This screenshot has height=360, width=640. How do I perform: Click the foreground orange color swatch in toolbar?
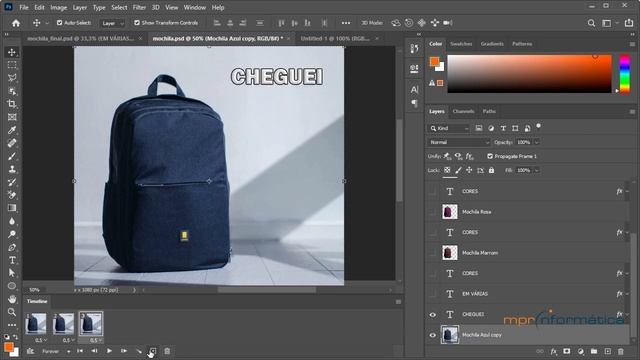(x=9, y=347)
